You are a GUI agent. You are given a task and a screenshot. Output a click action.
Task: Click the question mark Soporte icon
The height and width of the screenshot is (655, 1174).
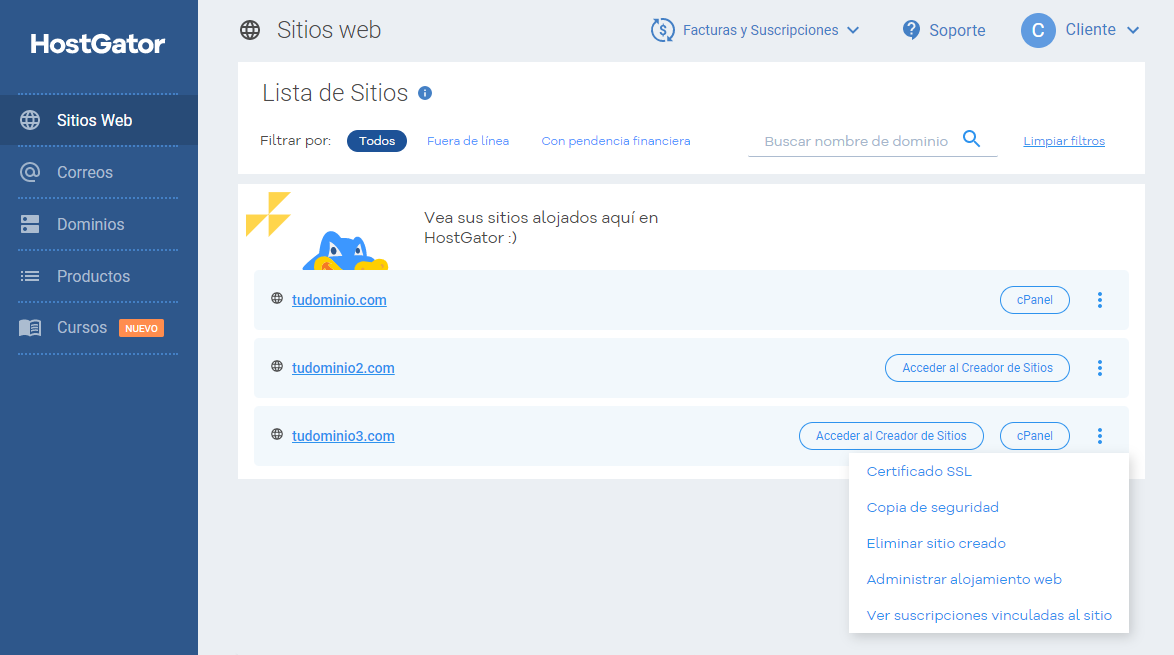point(911,30)
